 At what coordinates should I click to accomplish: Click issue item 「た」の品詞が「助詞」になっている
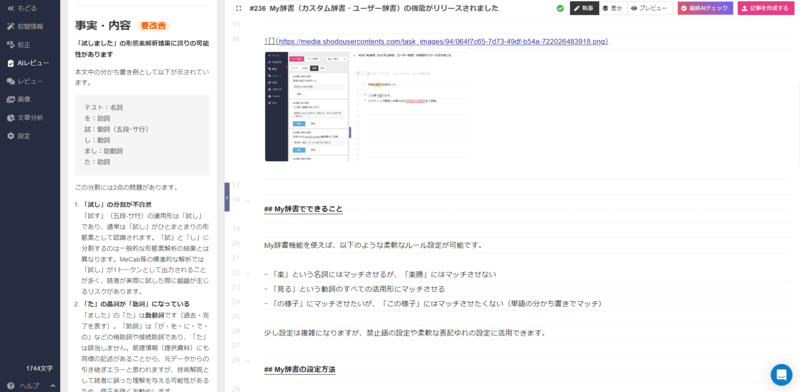pyautogui.click(x=135, y=304)
